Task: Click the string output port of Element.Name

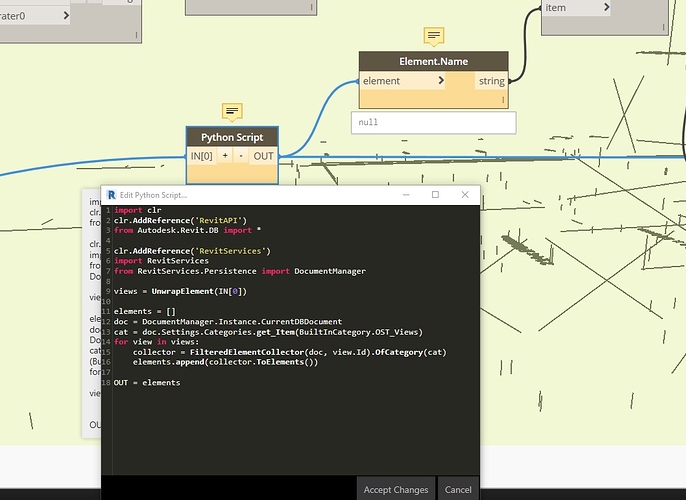Action: click(x=491, y=81)
